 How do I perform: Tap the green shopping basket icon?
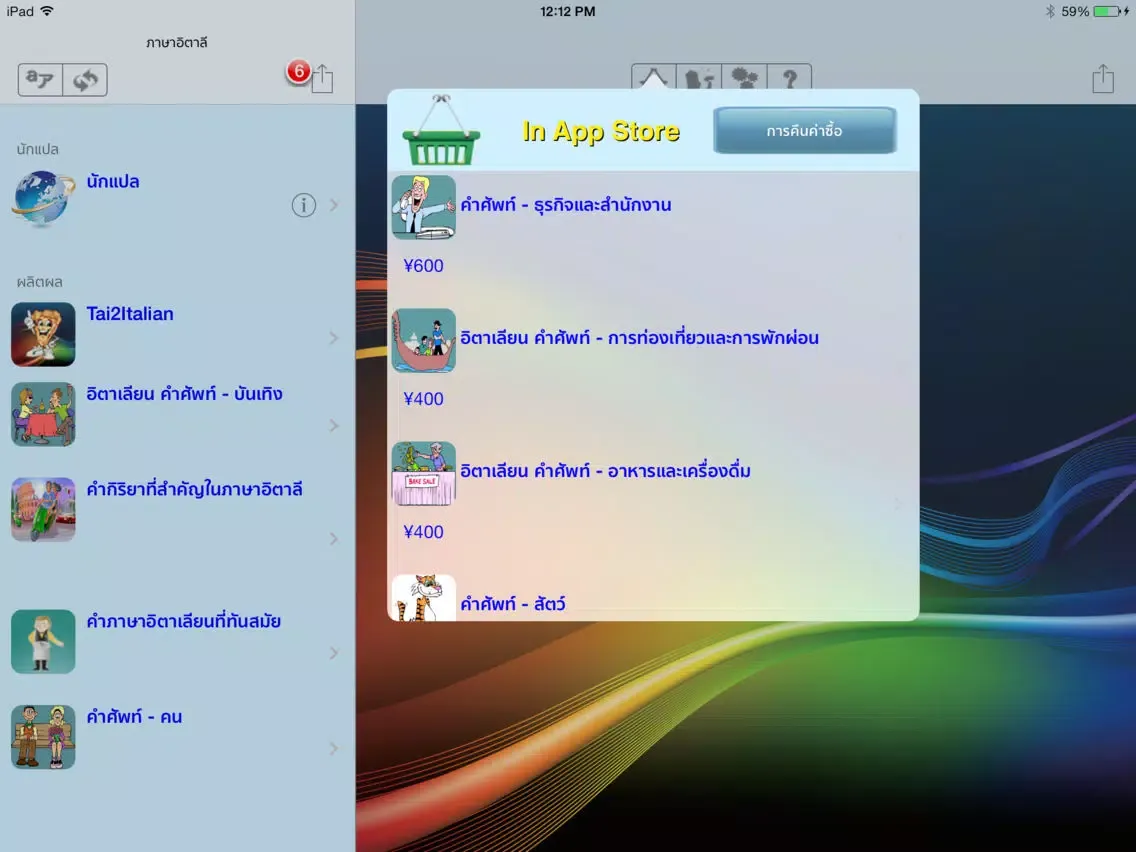click(x=440, y=130)
